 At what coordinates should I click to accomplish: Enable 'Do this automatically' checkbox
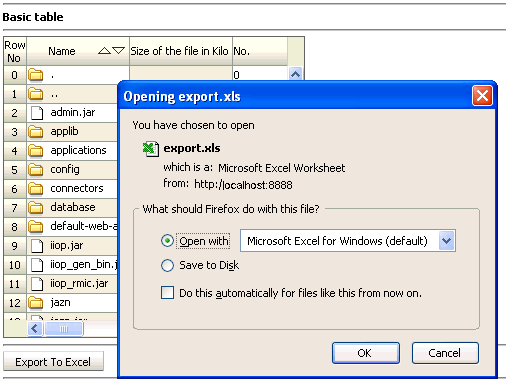pos(167,293)
